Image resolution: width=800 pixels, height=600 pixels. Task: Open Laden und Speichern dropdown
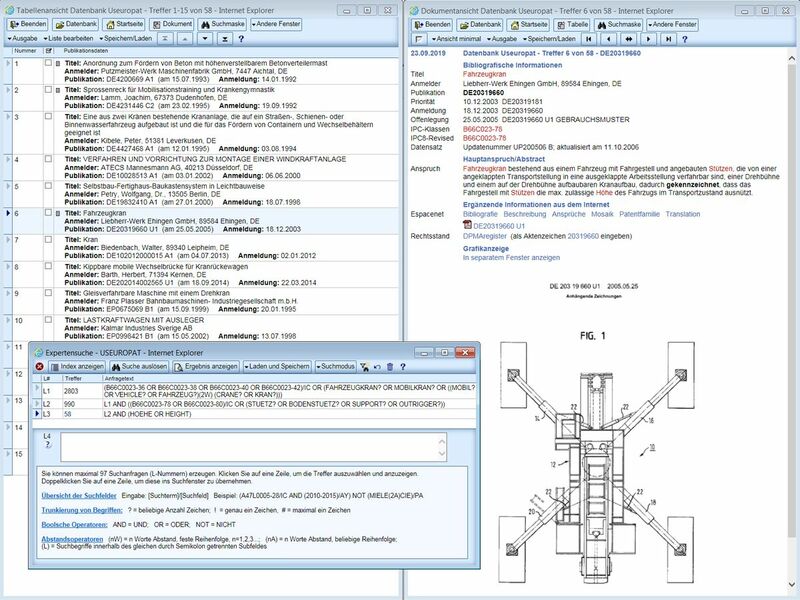(x=277, y=366)
